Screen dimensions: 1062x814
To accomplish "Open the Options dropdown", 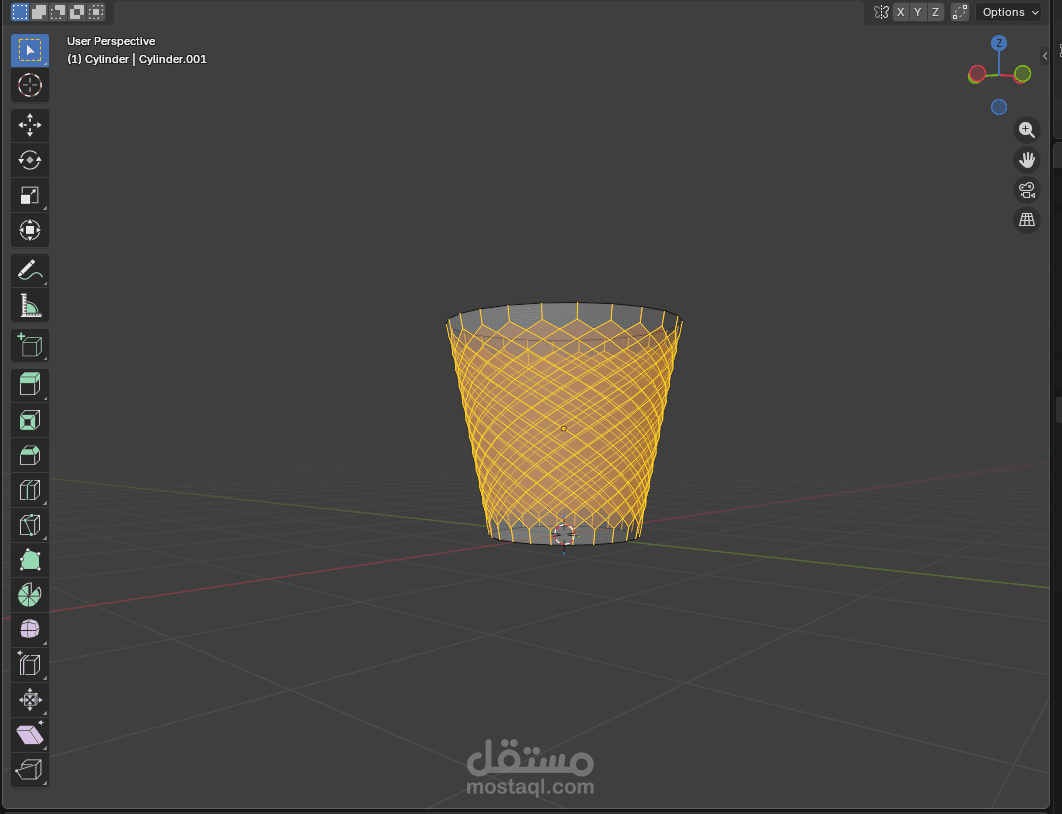I will tap(1008, 12).
